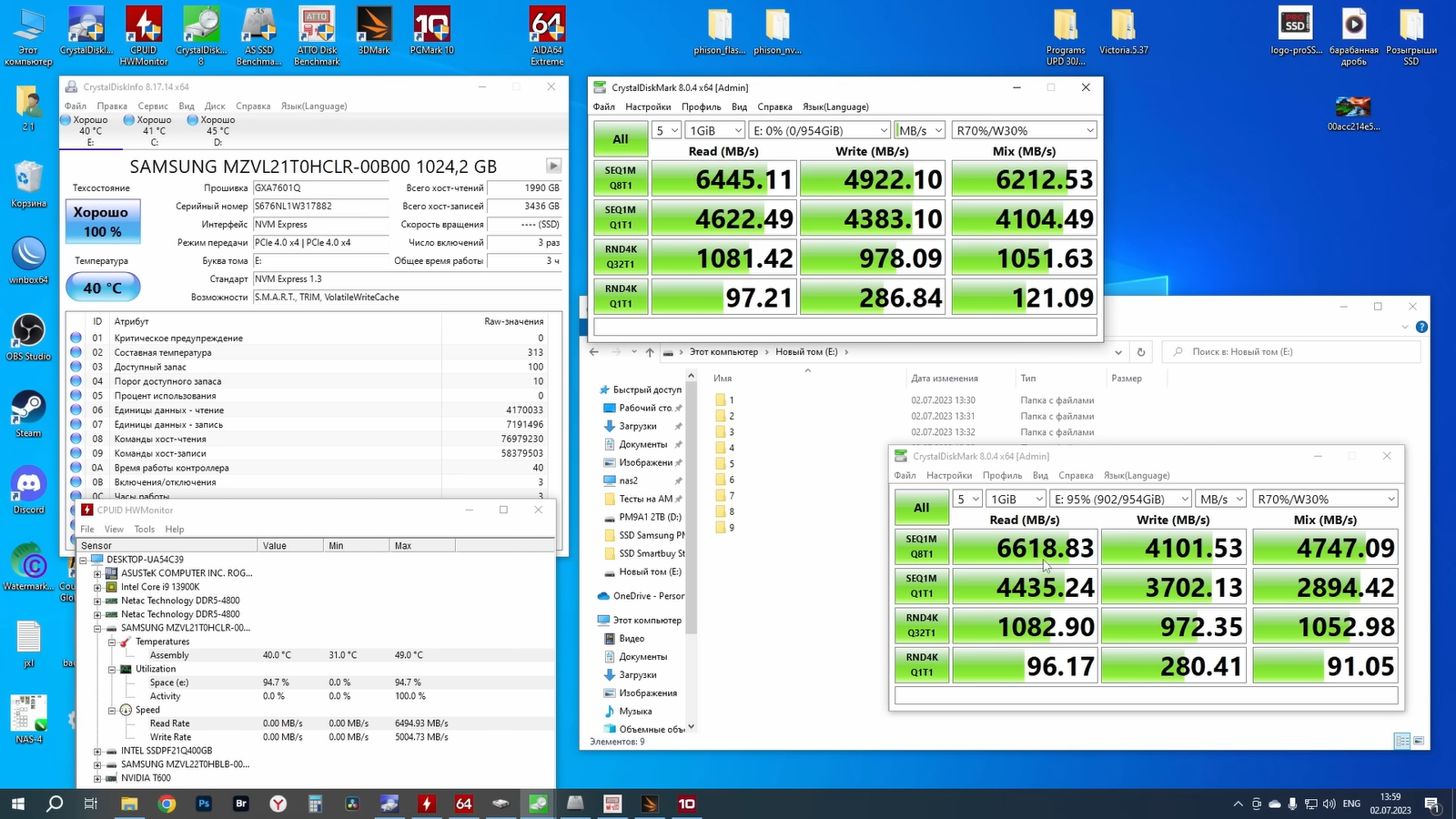
Task: Collapse the Temperatures tree branch in HWMonitor
Action: pyautogui.click(x=112, y=642)
